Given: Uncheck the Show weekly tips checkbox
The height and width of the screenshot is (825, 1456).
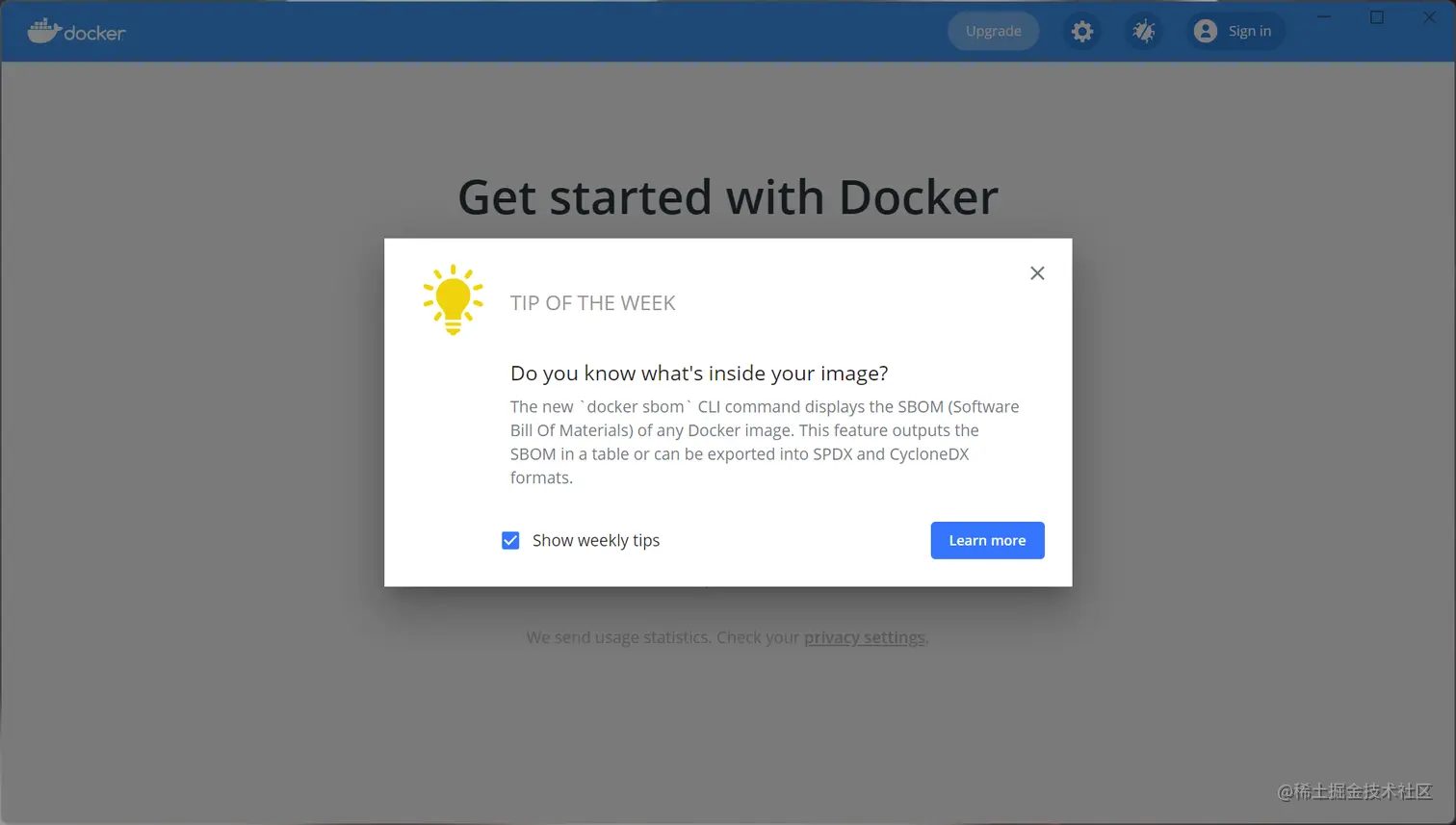Looking at the screenshot, I should point(510,541).
